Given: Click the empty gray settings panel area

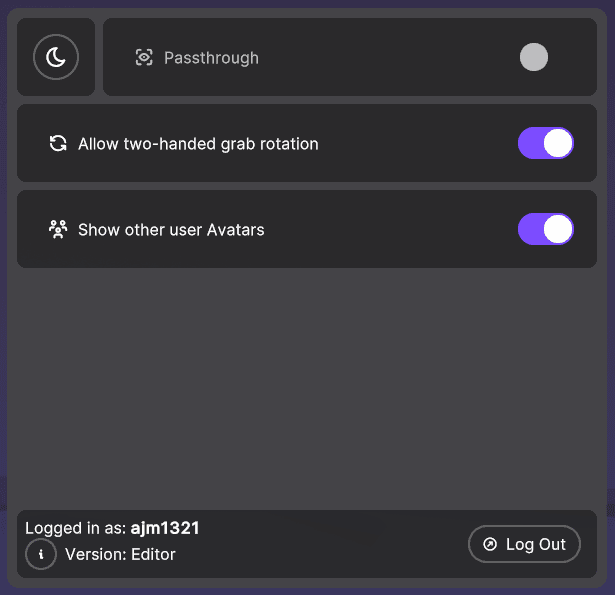Looking at the screenshot, I should [307, 390].
